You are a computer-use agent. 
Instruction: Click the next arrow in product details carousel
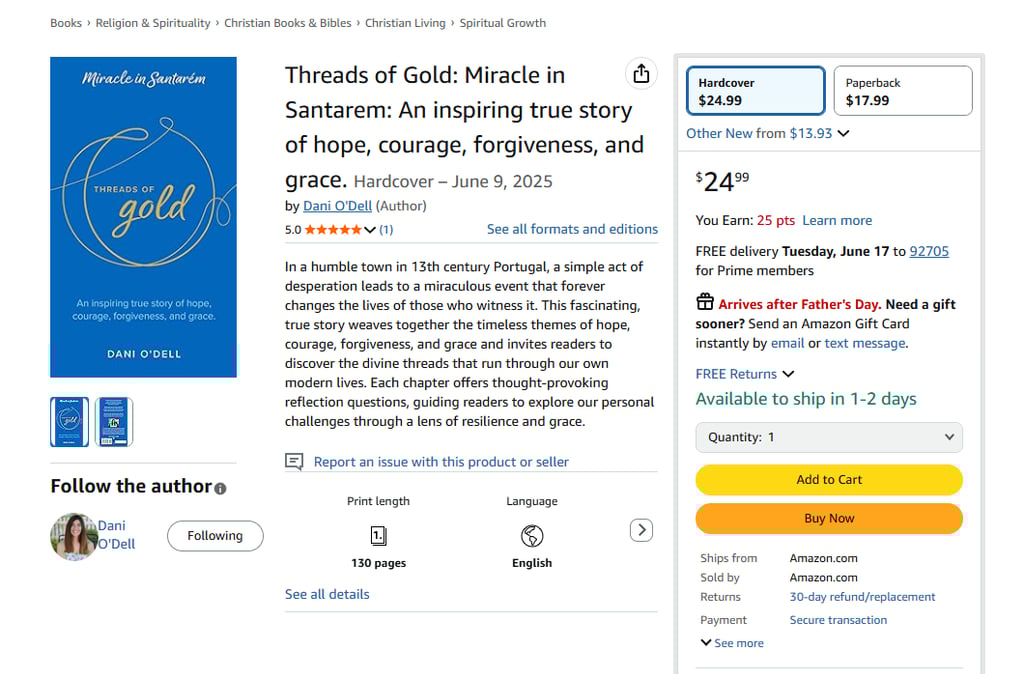click(641, 530)
